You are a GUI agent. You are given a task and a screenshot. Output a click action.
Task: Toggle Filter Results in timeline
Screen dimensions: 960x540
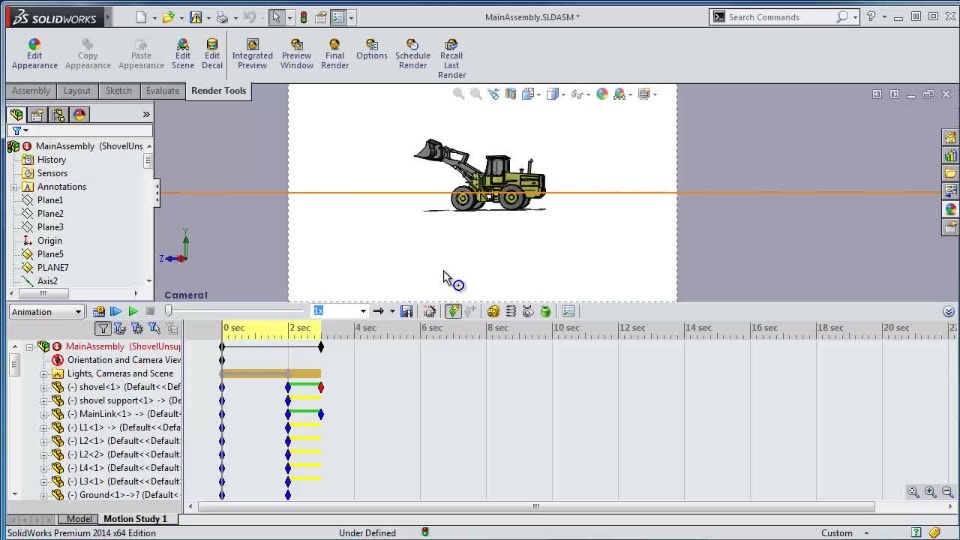pyautogui.click(x=172, y=329)
